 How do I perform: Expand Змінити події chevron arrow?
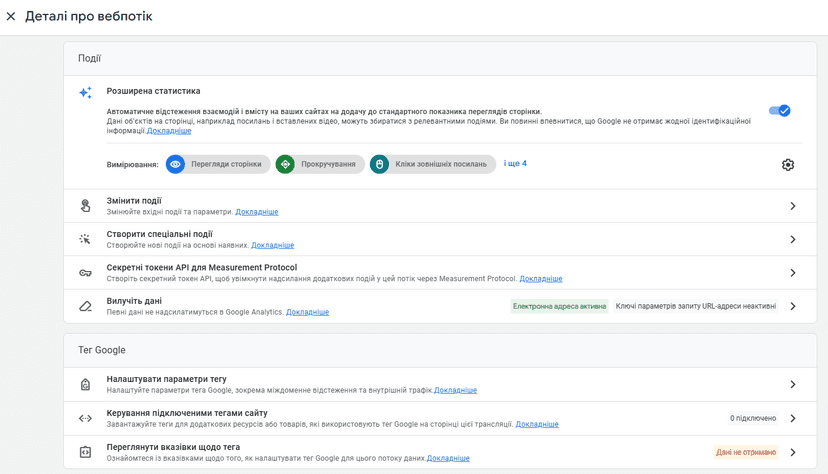[x=793, y=206]
